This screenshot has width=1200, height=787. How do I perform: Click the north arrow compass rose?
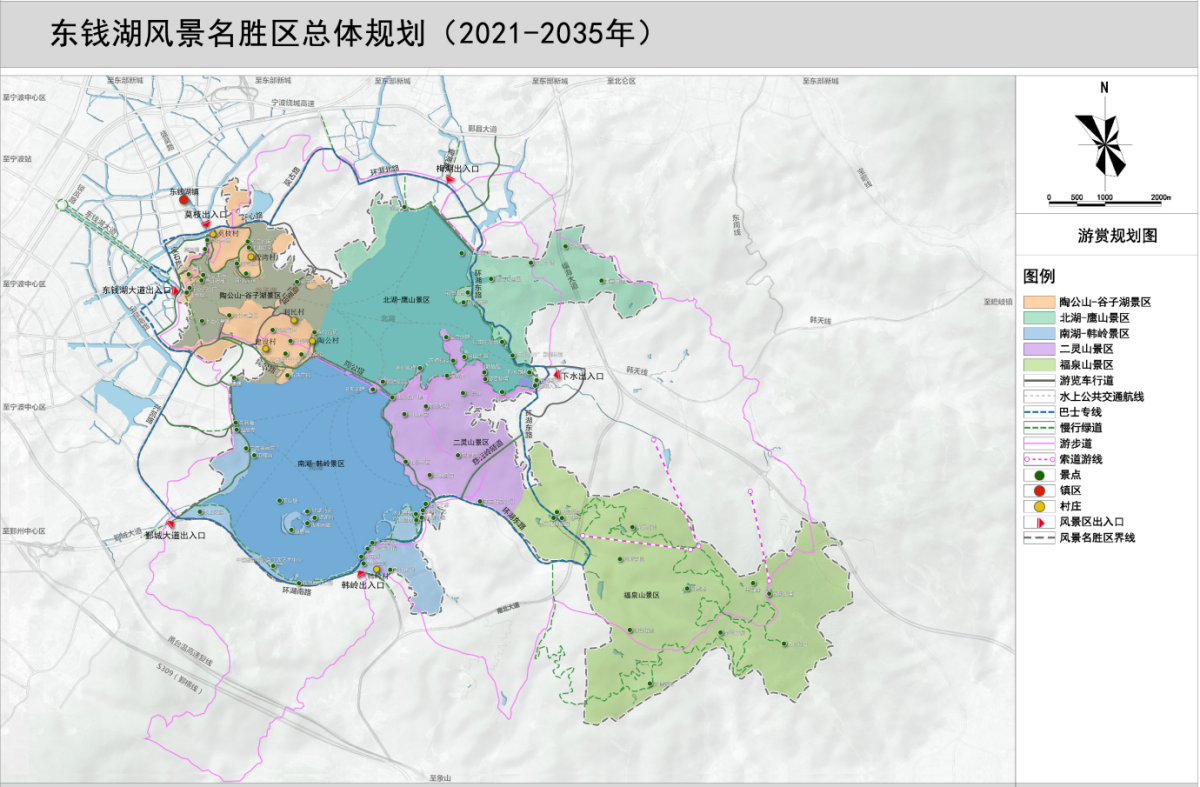click(x=1104, y=144)
